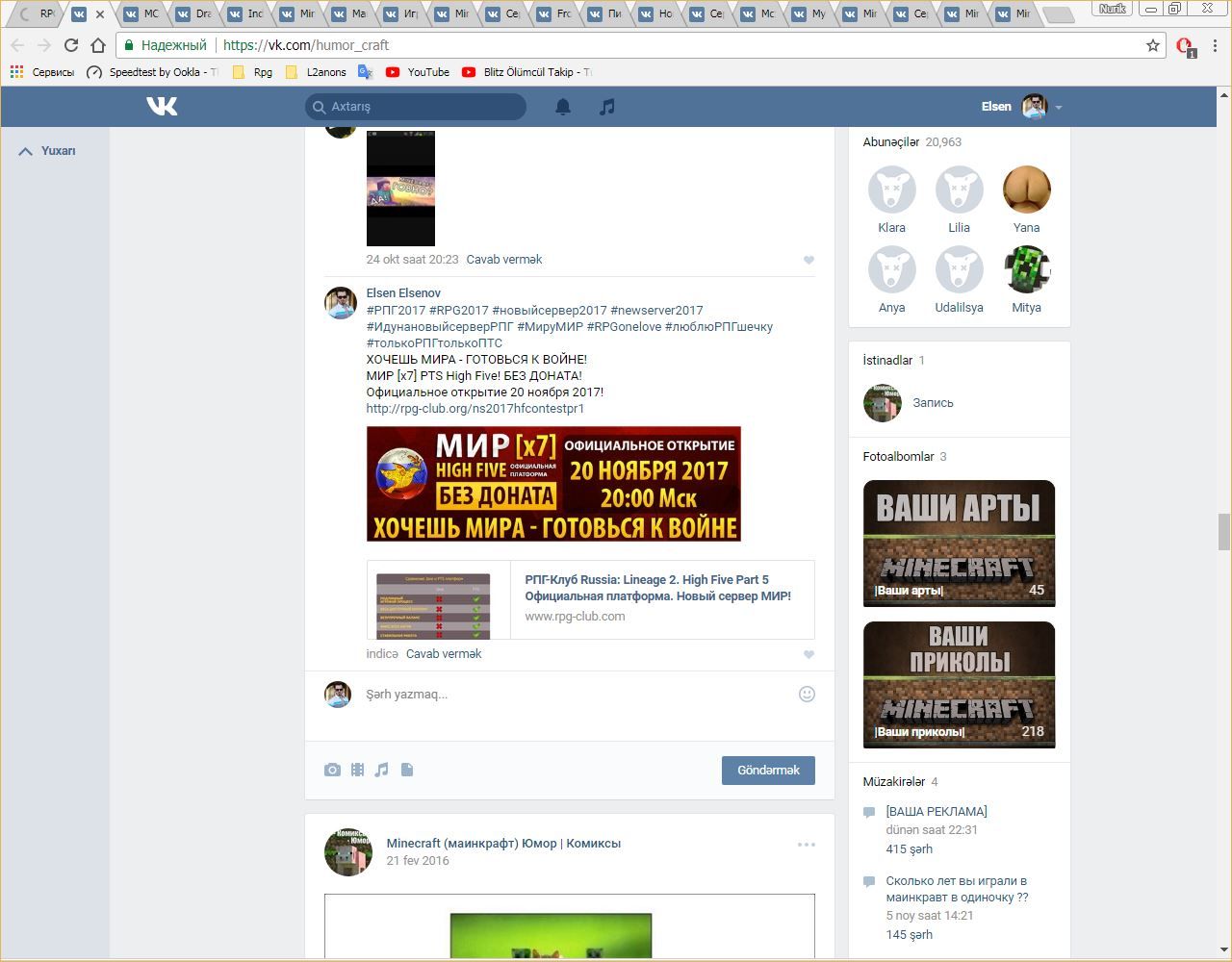This screenshot has width=1232, height=962.
Task: Open Elsen Elsenov profile name link
Action: pos(403,293)
